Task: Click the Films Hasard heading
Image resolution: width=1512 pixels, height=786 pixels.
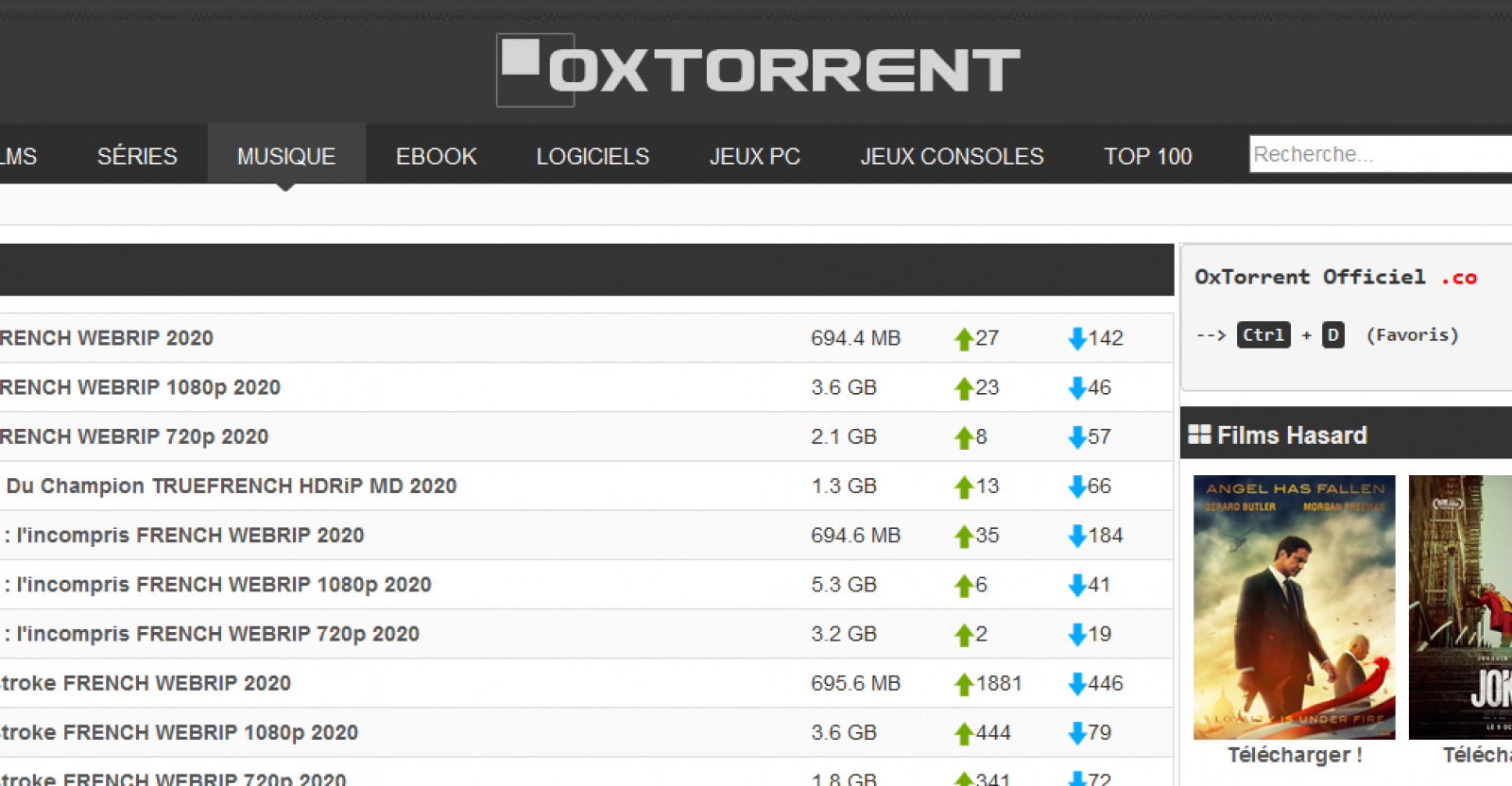Action: (1292, 436)
